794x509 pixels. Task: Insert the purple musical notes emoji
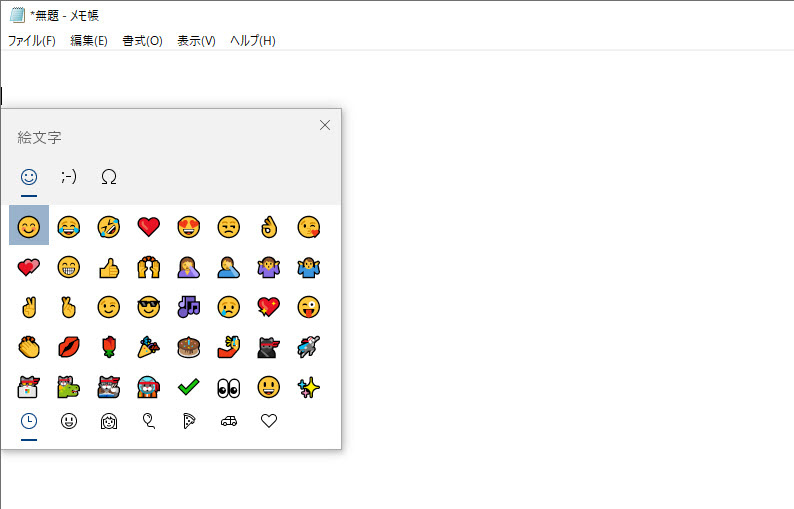pyautogui.click(x=188, y=307)
